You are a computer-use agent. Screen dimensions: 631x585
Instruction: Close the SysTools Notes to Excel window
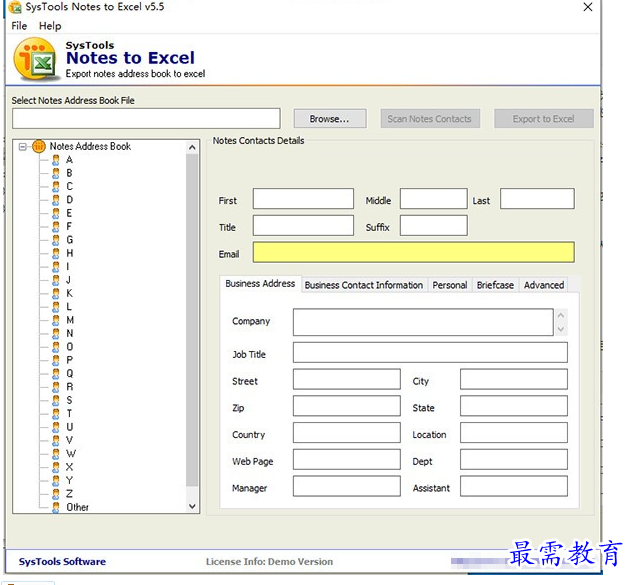[588, 7]
